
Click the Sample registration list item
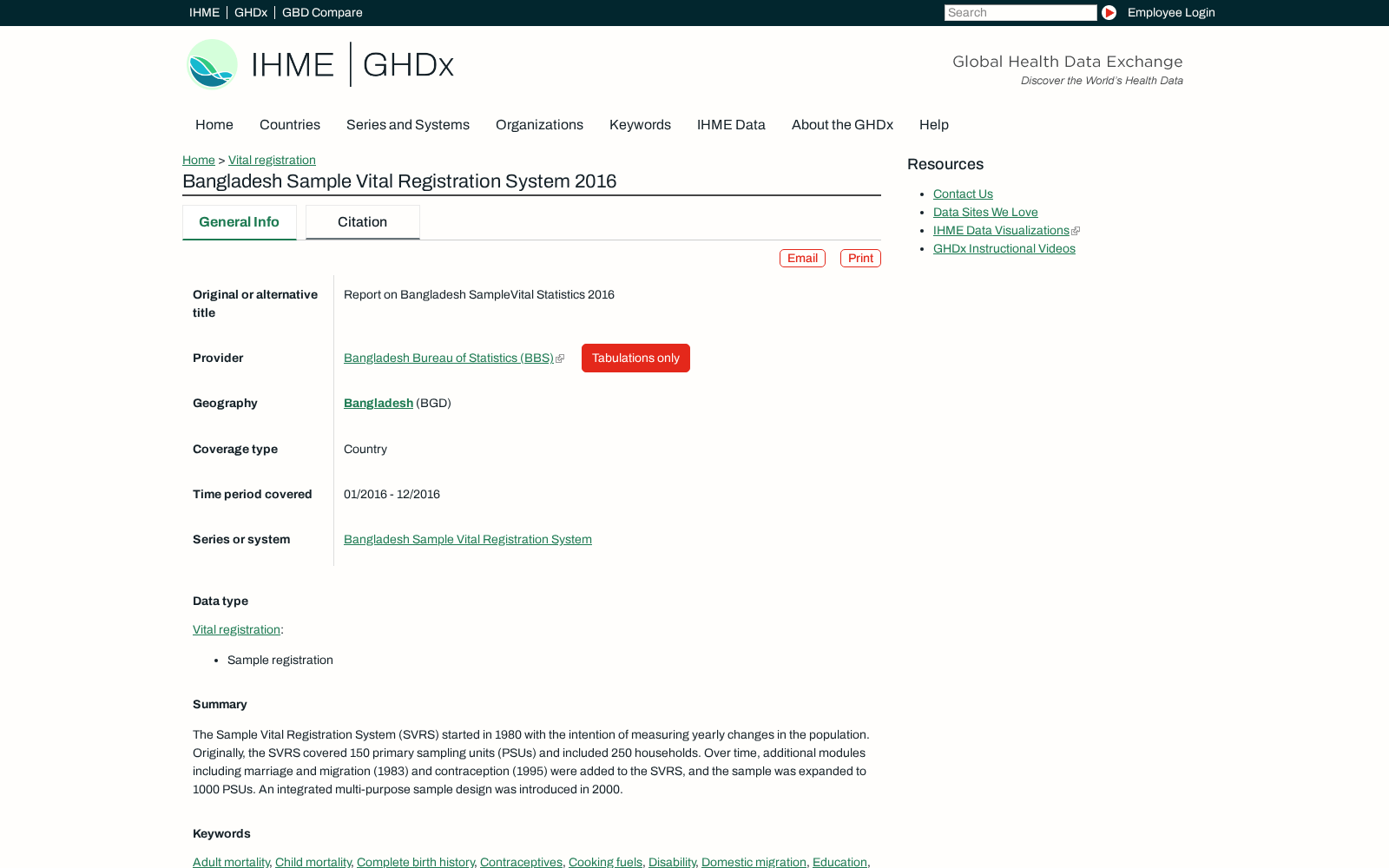(280, 660)
